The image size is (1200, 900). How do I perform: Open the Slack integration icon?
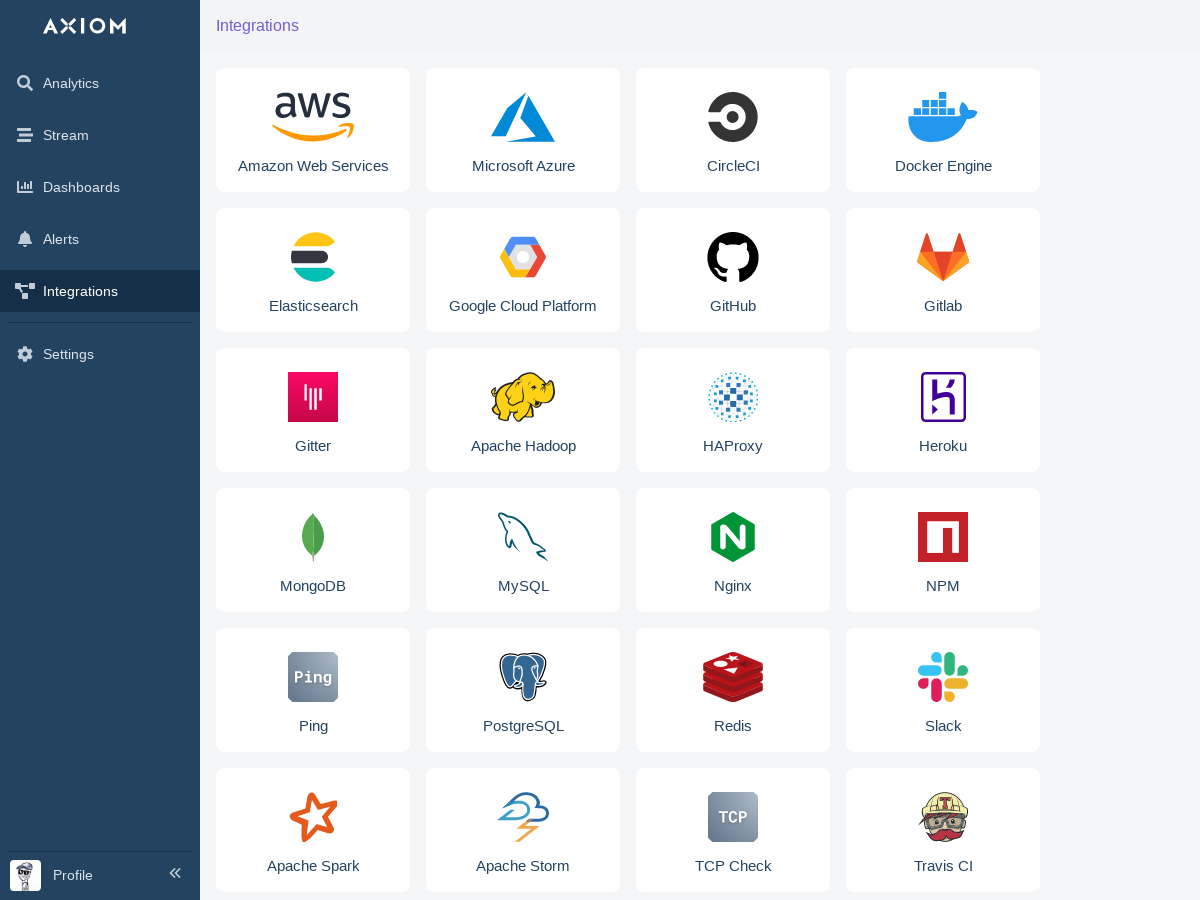click(x=943, y=677)
